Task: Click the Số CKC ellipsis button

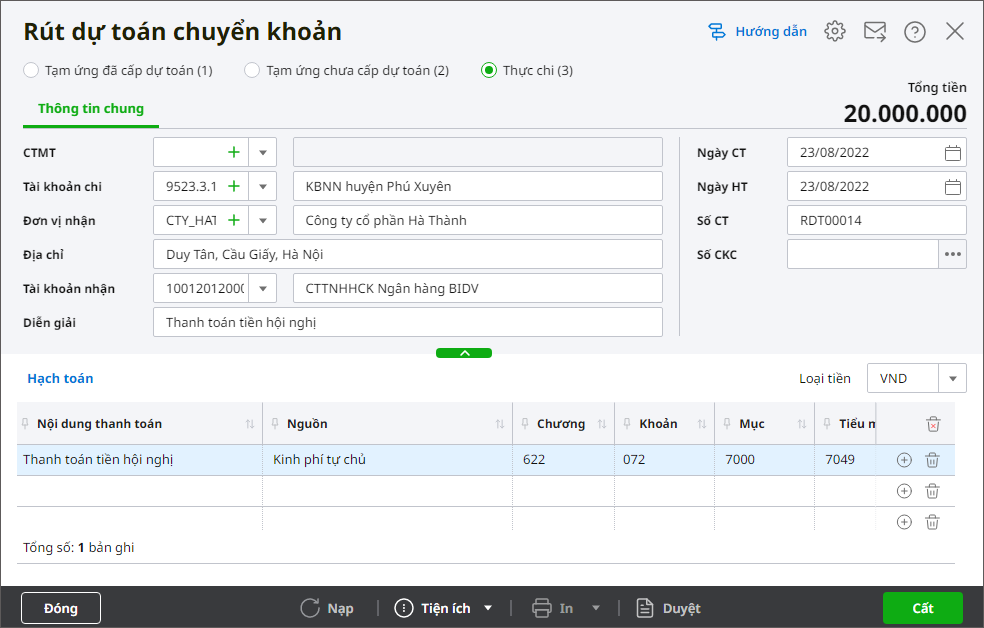Action: coord(953,254)
